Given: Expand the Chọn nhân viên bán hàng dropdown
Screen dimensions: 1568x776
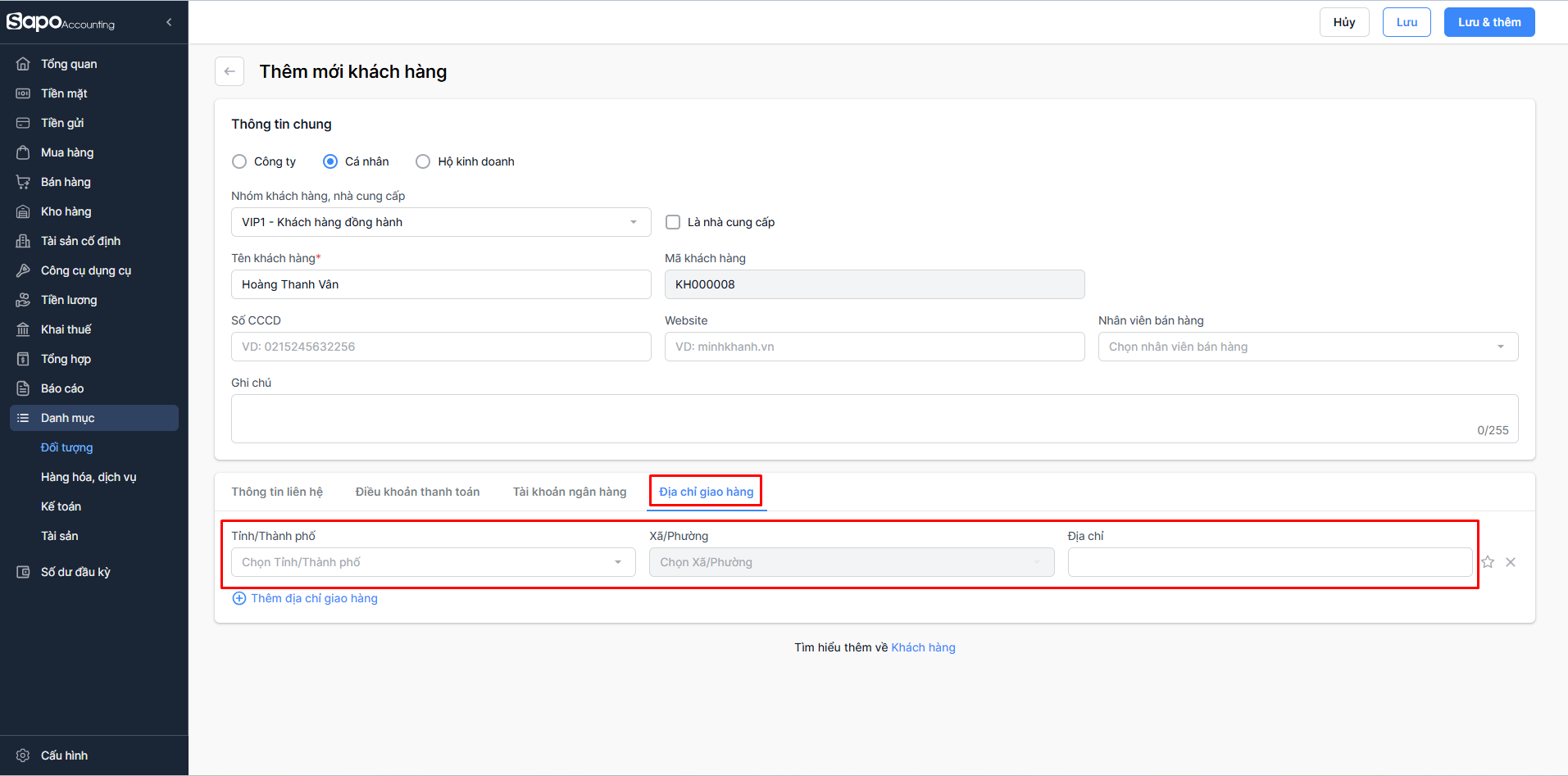Looking at the screenshot, I should [1307, 347].
